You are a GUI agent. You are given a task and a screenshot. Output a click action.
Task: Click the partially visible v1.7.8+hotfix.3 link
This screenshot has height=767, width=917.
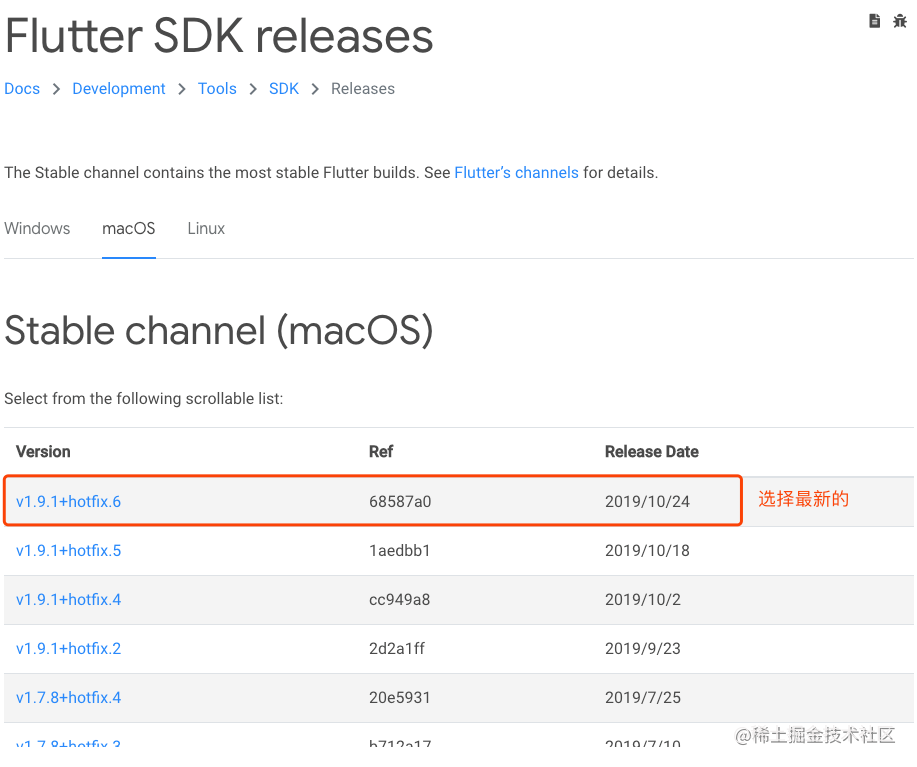tap(68, 745)
